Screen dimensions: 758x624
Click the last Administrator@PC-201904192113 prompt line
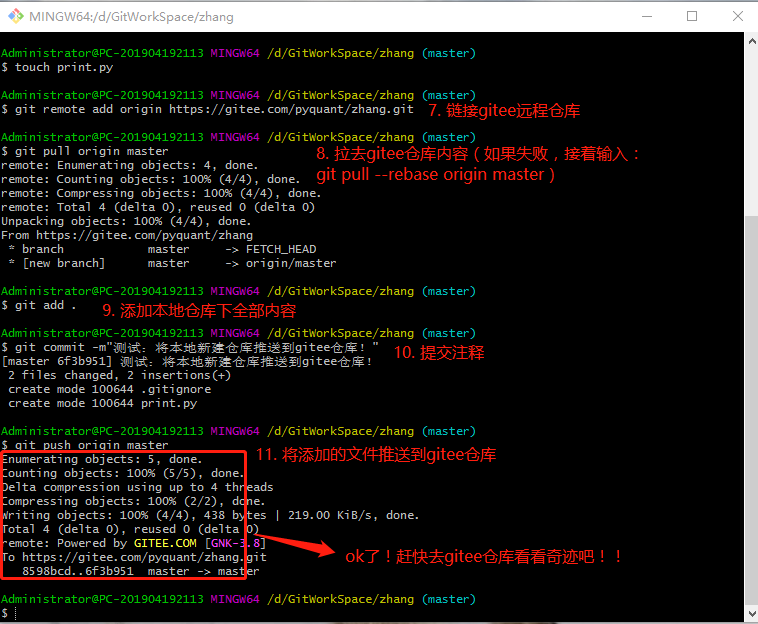click(238, 599)
